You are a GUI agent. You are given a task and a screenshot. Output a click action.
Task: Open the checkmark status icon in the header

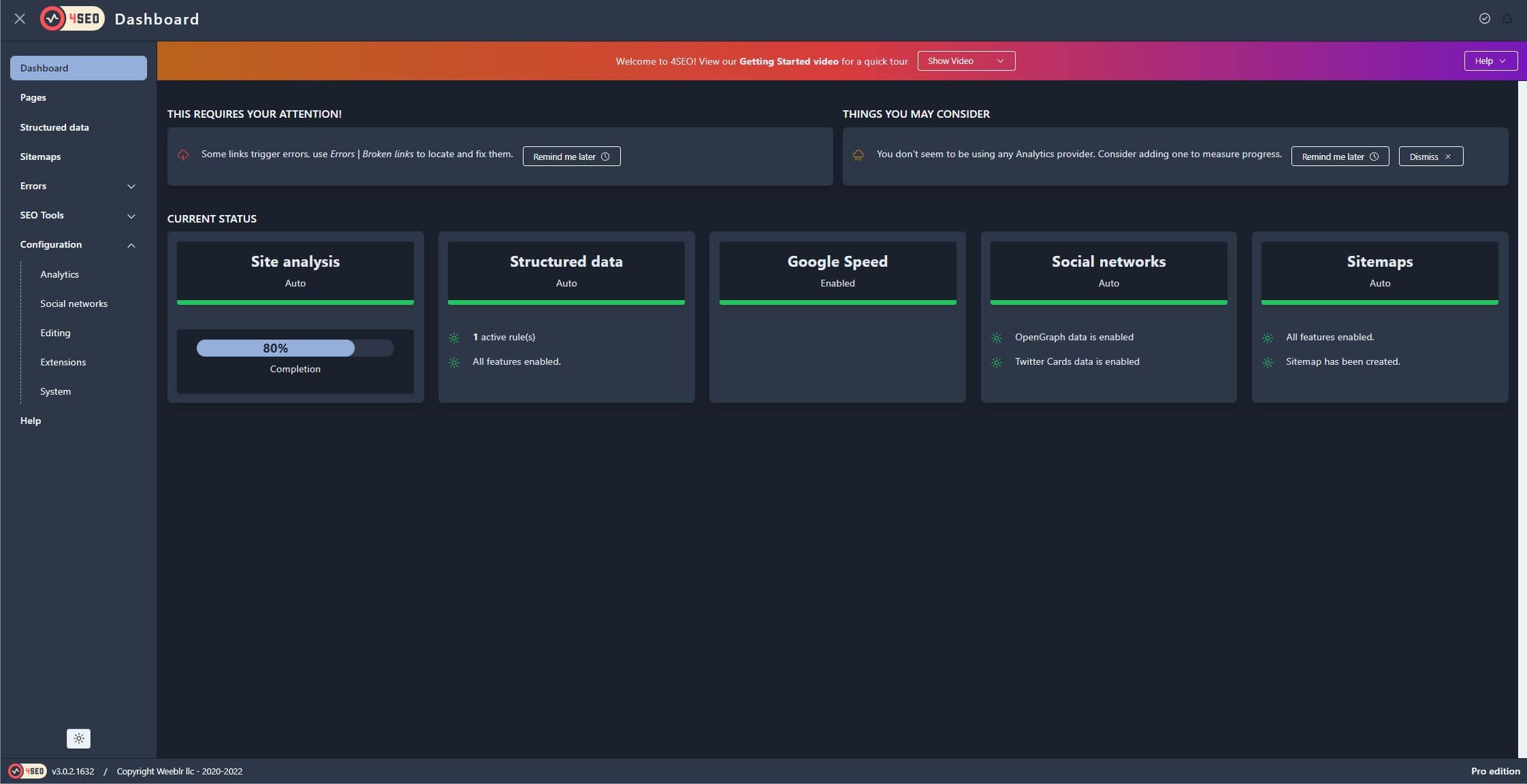(x=1485, y=18)
